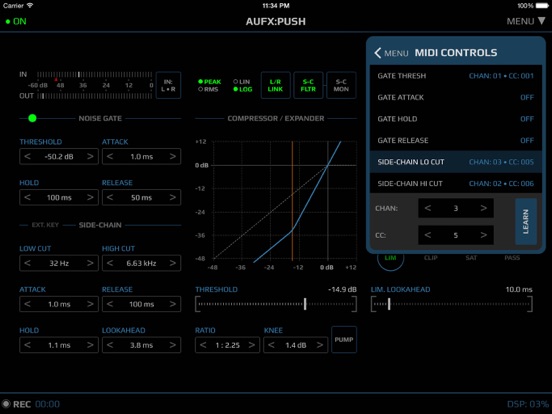Adjust LIM. LOOKAHEAD slider handle

pyautogui.click(x=389, y=304)
